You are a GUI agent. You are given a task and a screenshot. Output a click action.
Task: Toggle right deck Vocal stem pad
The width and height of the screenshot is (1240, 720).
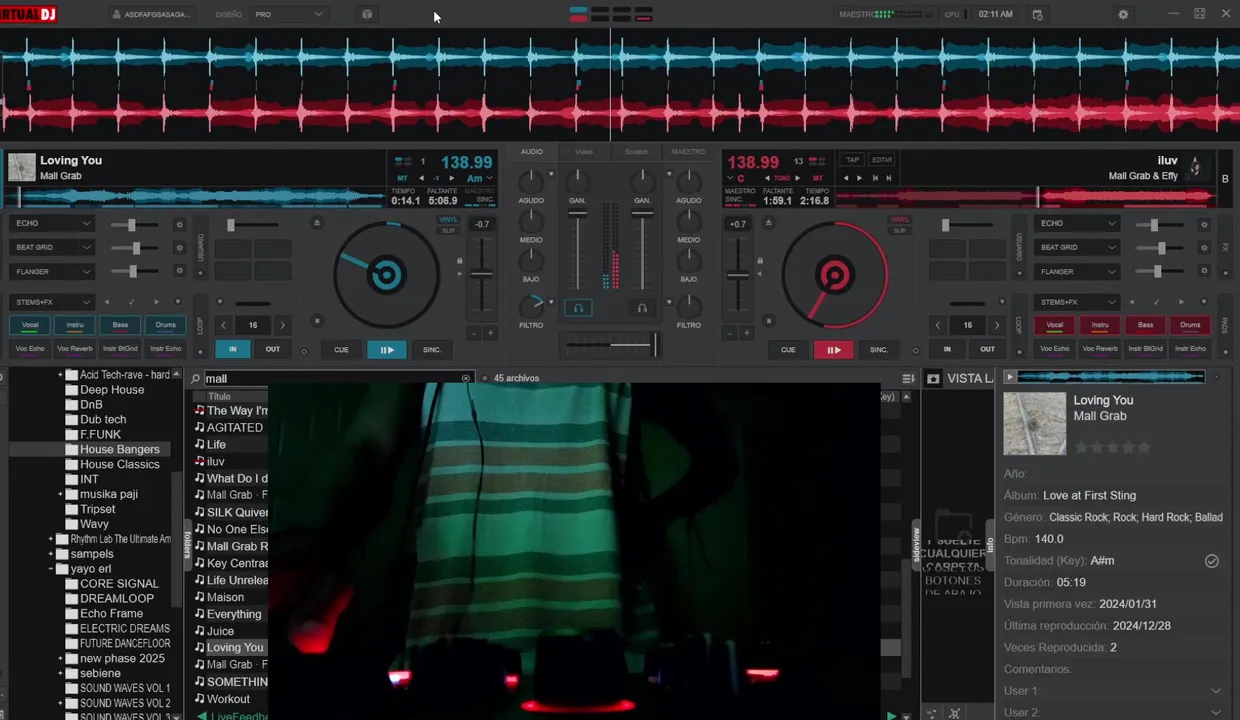click(1055, 325)
